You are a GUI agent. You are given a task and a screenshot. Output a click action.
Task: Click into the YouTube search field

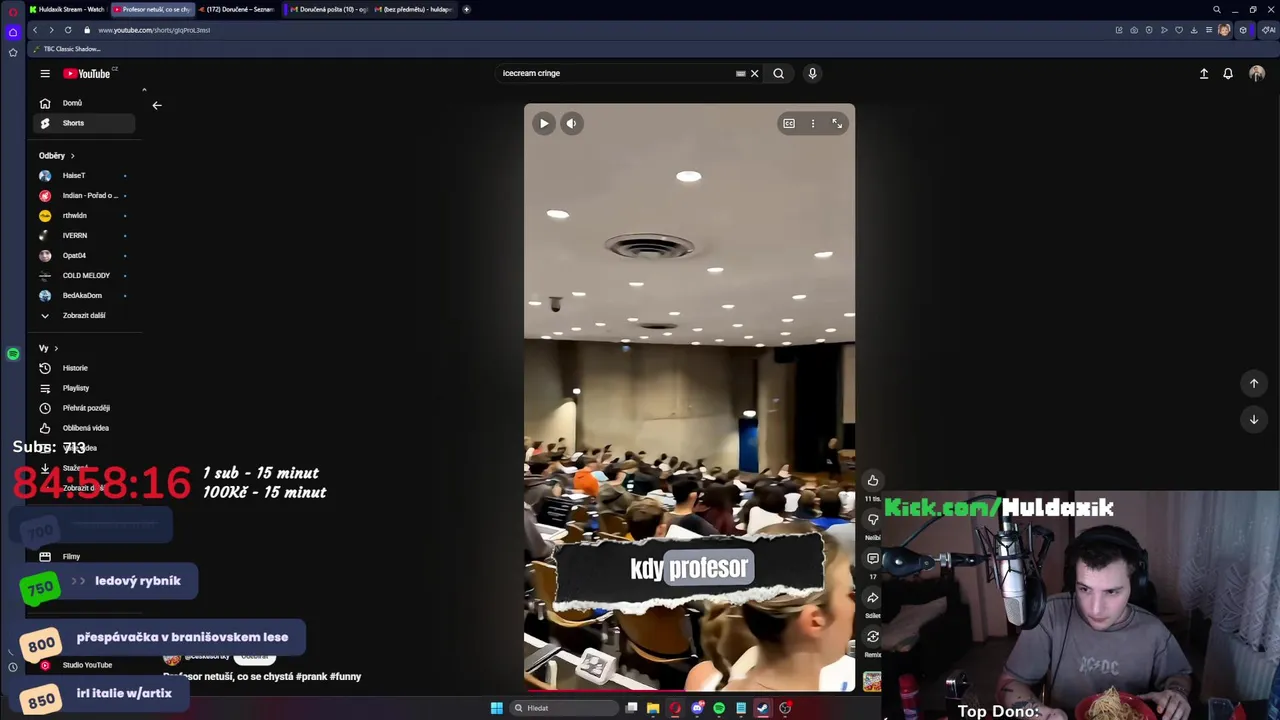coord(615,73)
